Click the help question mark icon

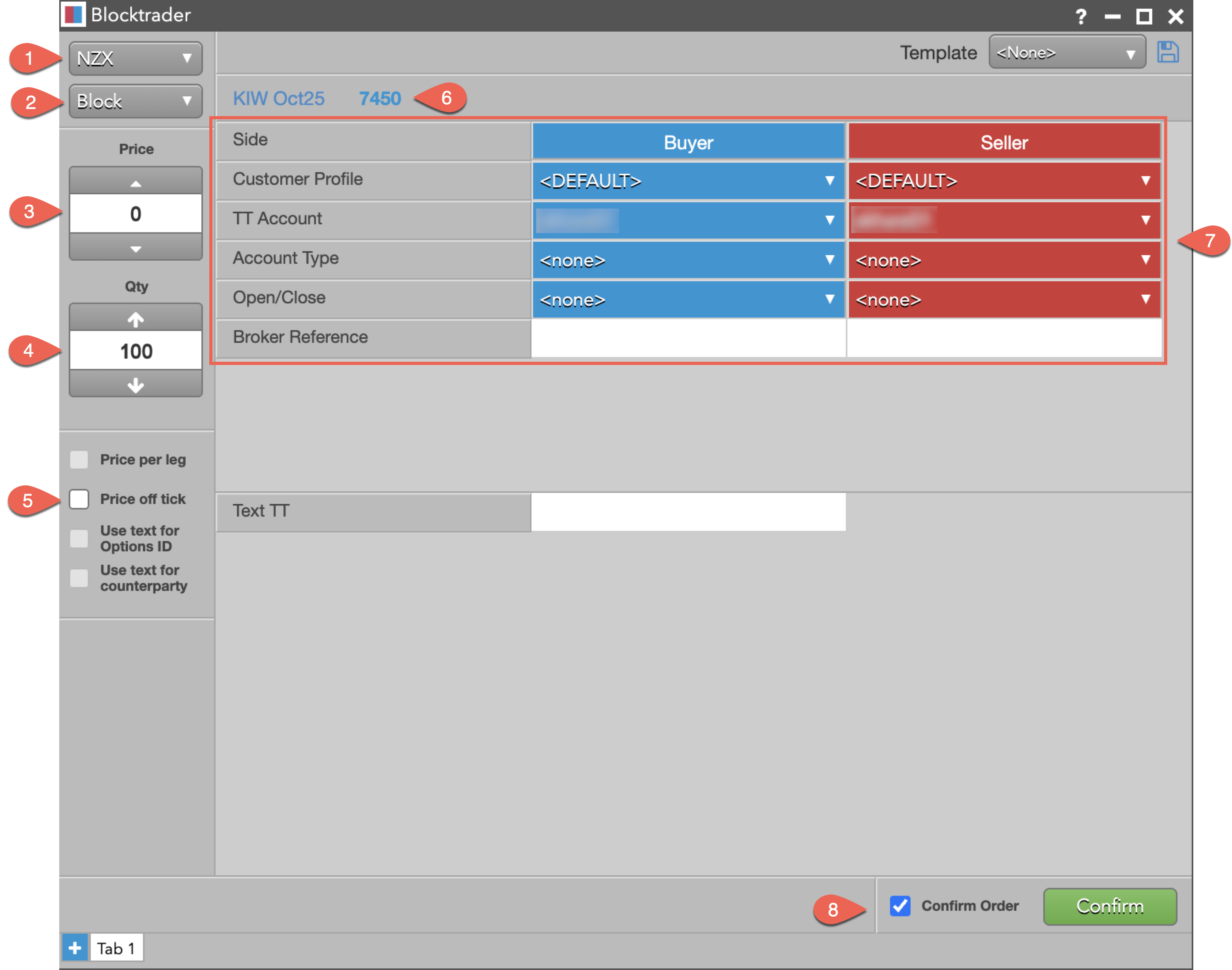1081,17
